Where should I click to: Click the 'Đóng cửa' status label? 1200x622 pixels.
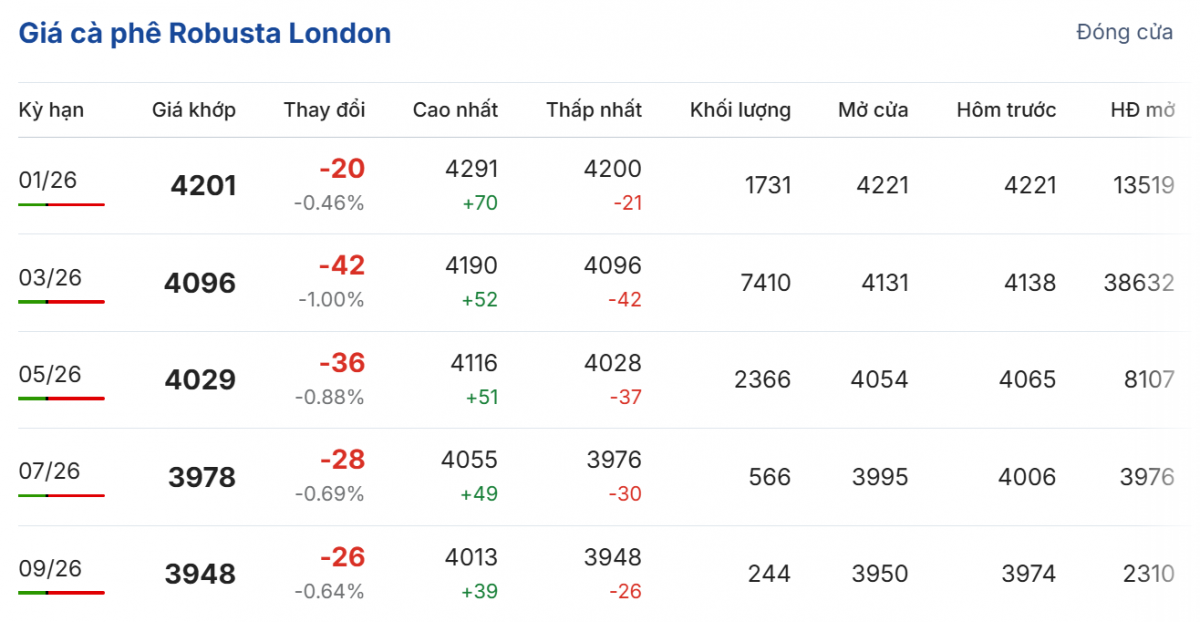point(1124,33)
